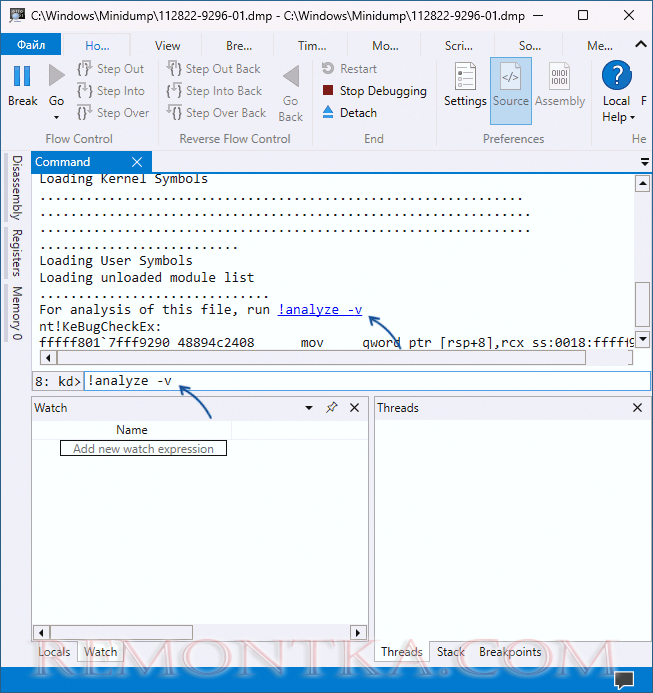Open the Файл menu
This screenshot has width=653, height=693.
31,45
